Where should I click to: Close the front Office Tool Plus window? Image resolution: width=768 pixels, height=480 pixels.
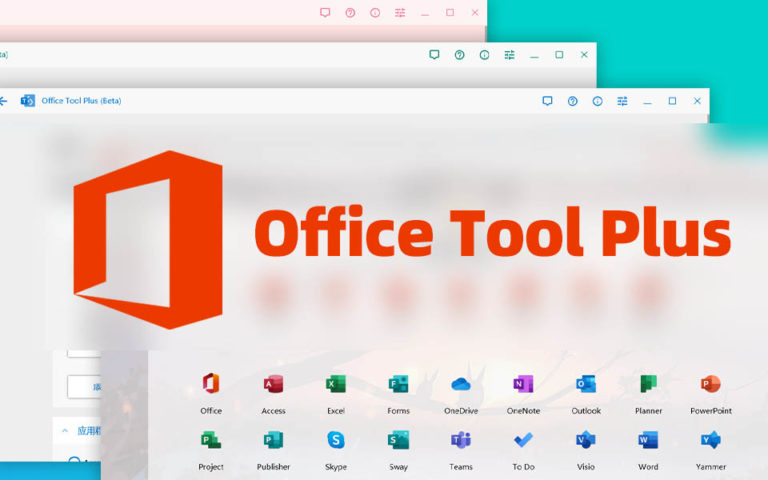(x=697, y=101)
